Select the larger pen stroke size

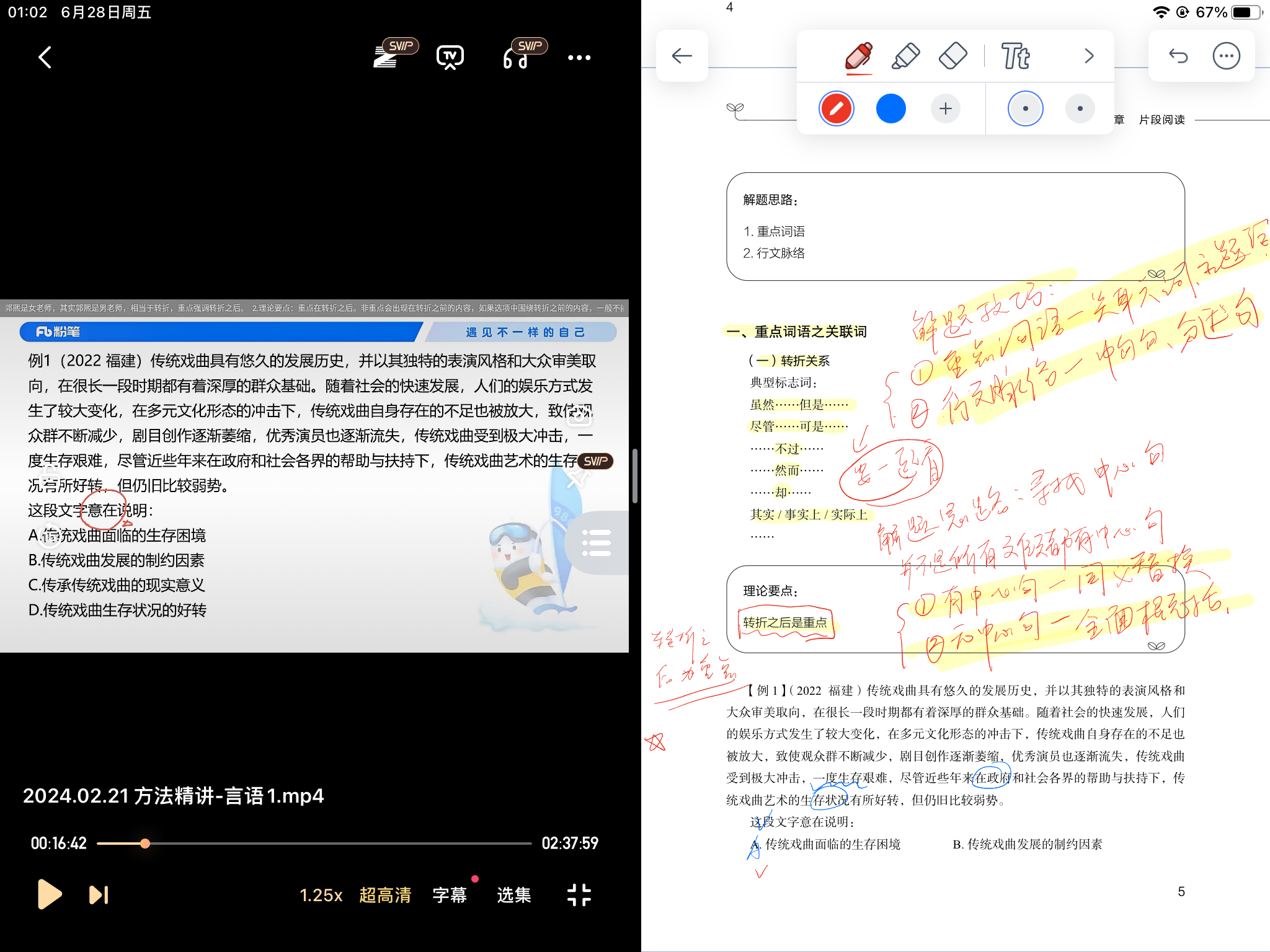point(1025,109)
